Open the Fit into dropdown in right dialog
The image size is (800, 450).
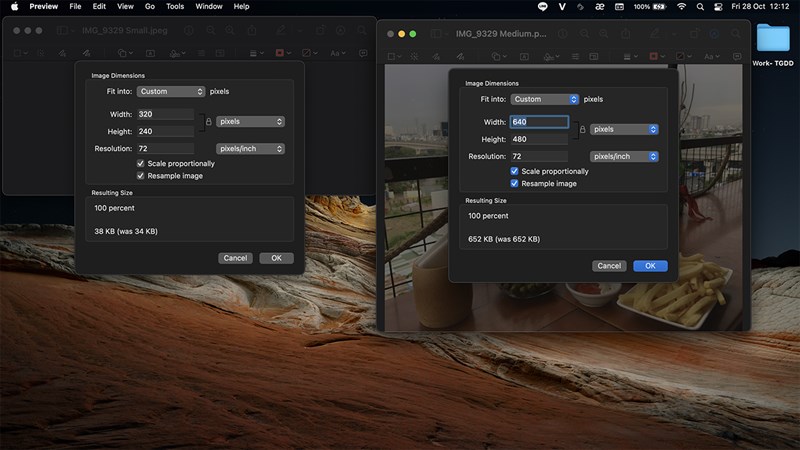(x=545, y=99)
